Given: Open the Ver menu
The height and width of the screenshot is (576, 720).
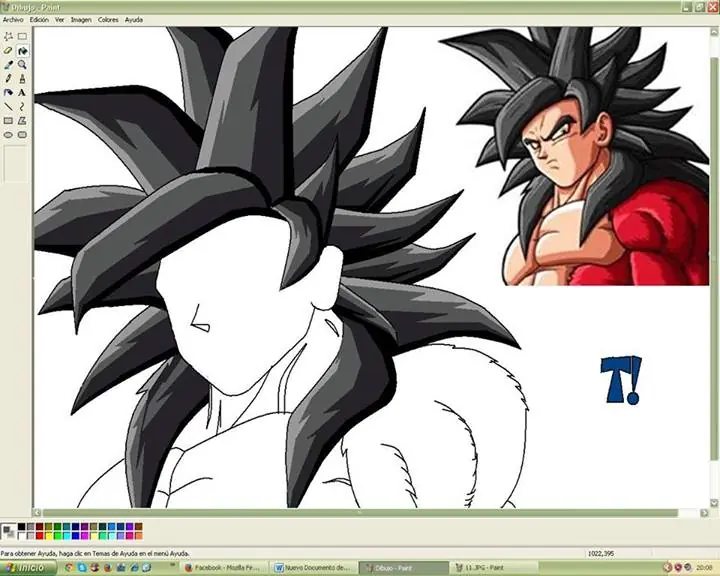Looking at the screenshot, I should pyautogui.click(x=60, y=20).
